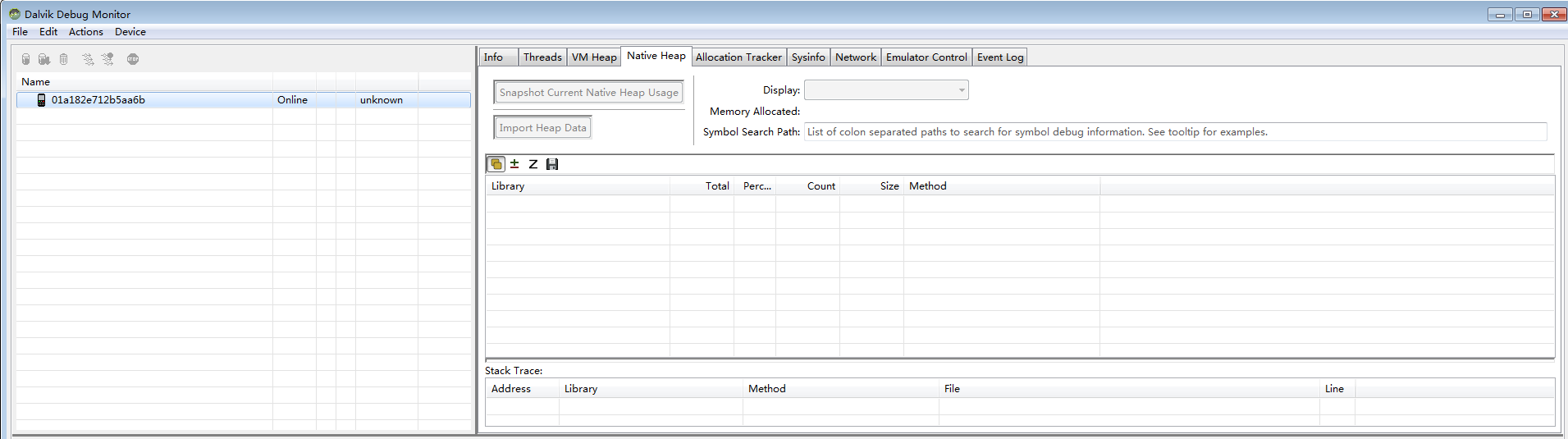Click the Z zygote allocations icon
The height and width of the screenshot is (439, 1568).
point(533,164)
